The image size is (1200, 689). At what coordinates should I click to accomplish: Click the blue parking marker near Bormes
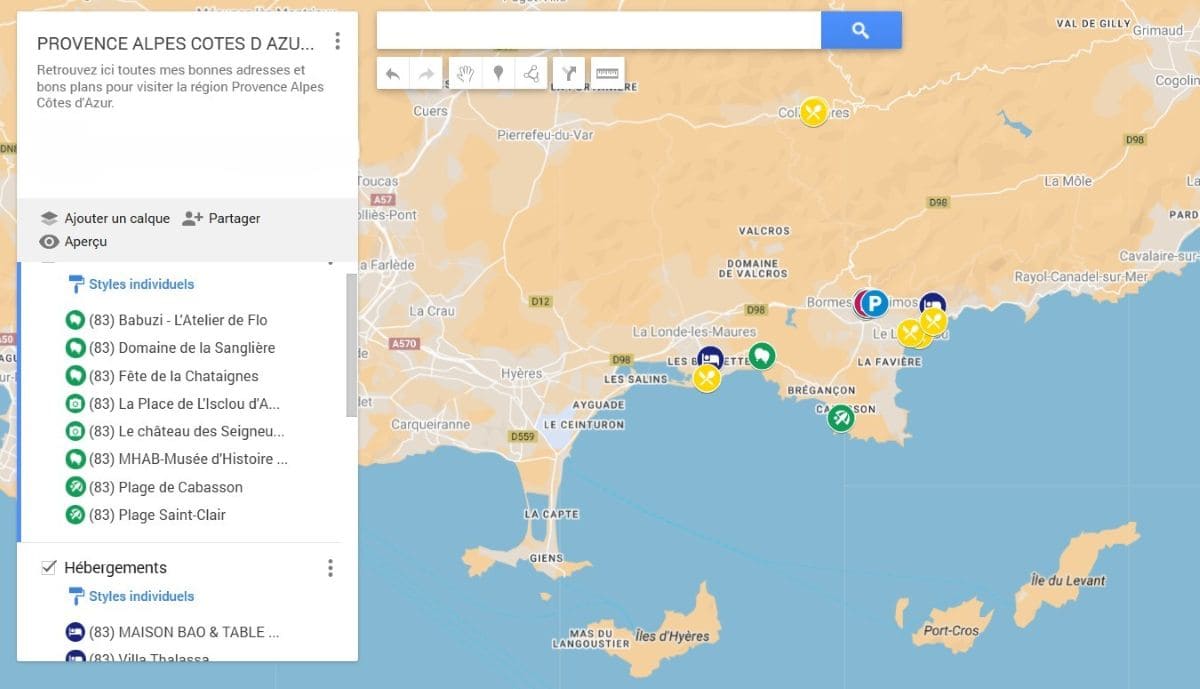click(x=874, y=304)
